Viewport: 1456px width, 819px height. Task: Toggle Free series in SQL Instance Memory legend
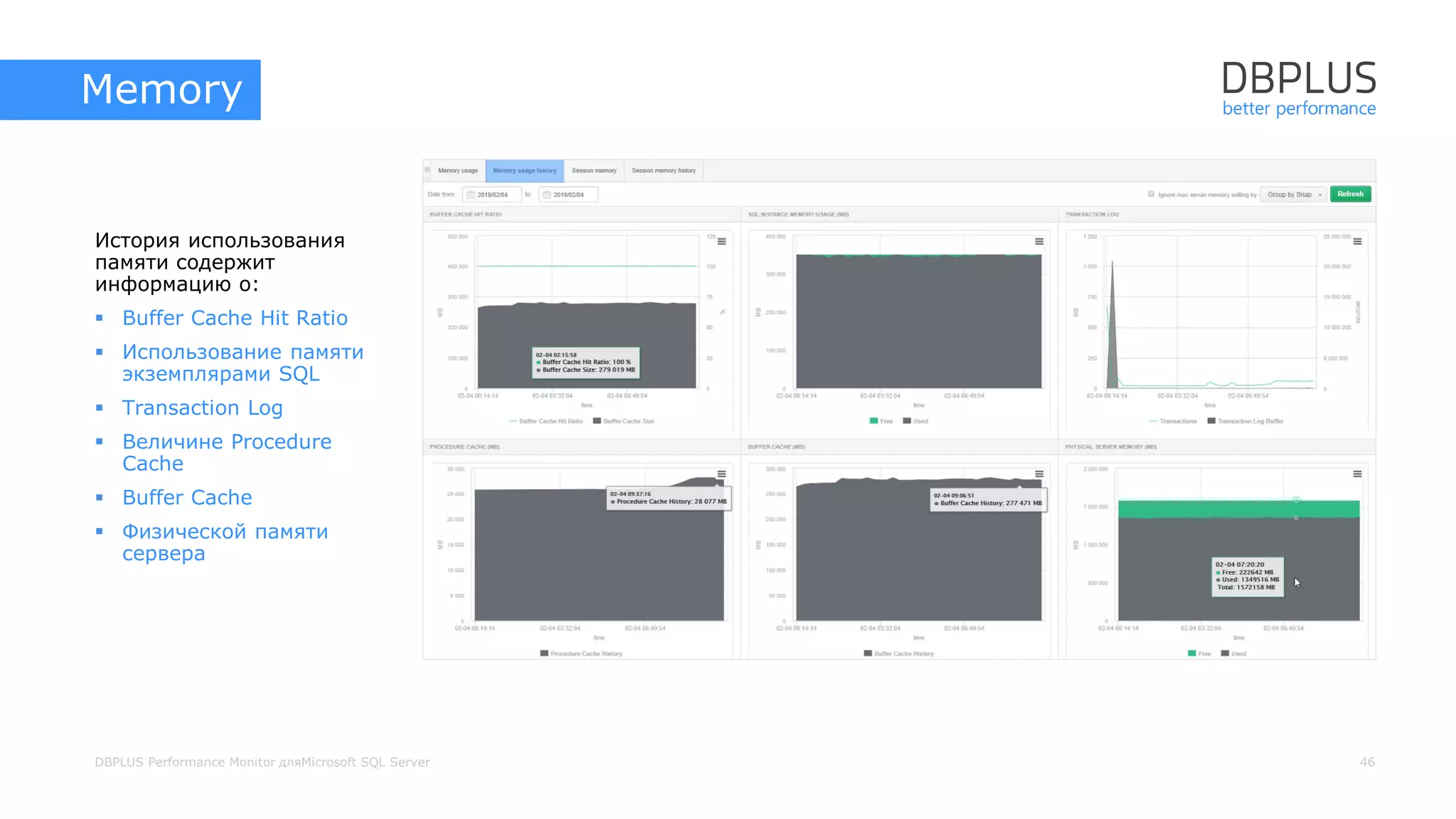pos(881,421)
